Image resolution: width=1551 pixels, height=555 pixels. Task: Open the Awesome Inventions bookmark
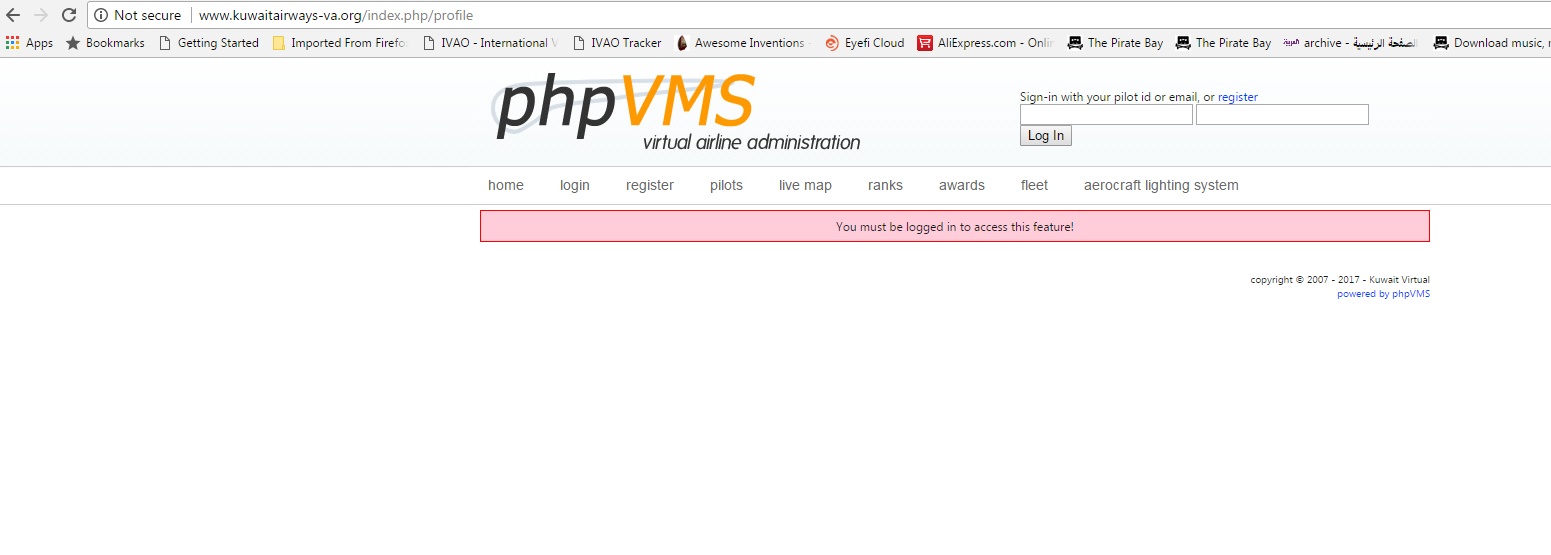click(740, 43)
